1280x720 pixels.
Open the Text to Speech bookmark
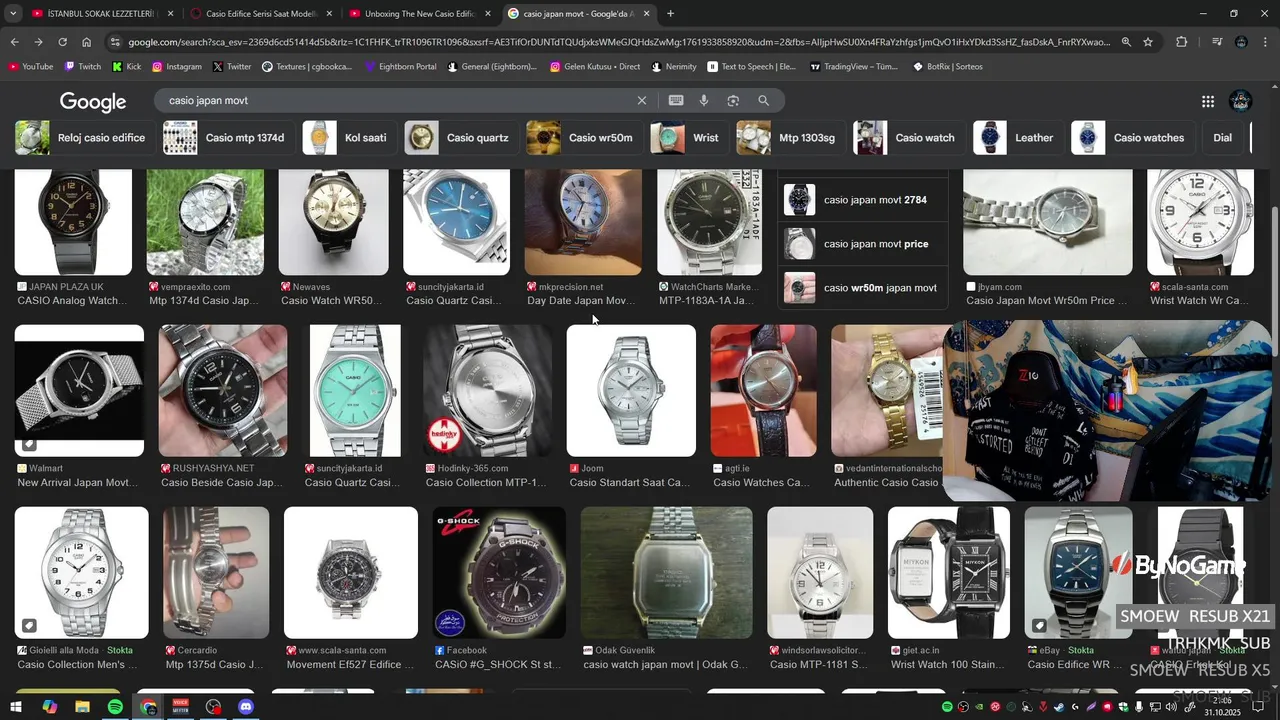(x=751, y=67)
